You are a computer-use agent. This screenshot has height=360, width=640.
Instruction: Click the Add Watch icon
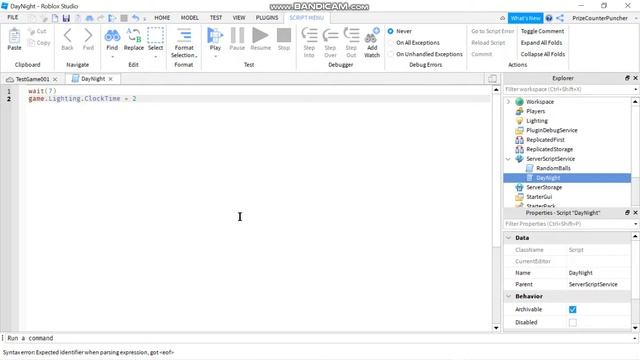372,36
